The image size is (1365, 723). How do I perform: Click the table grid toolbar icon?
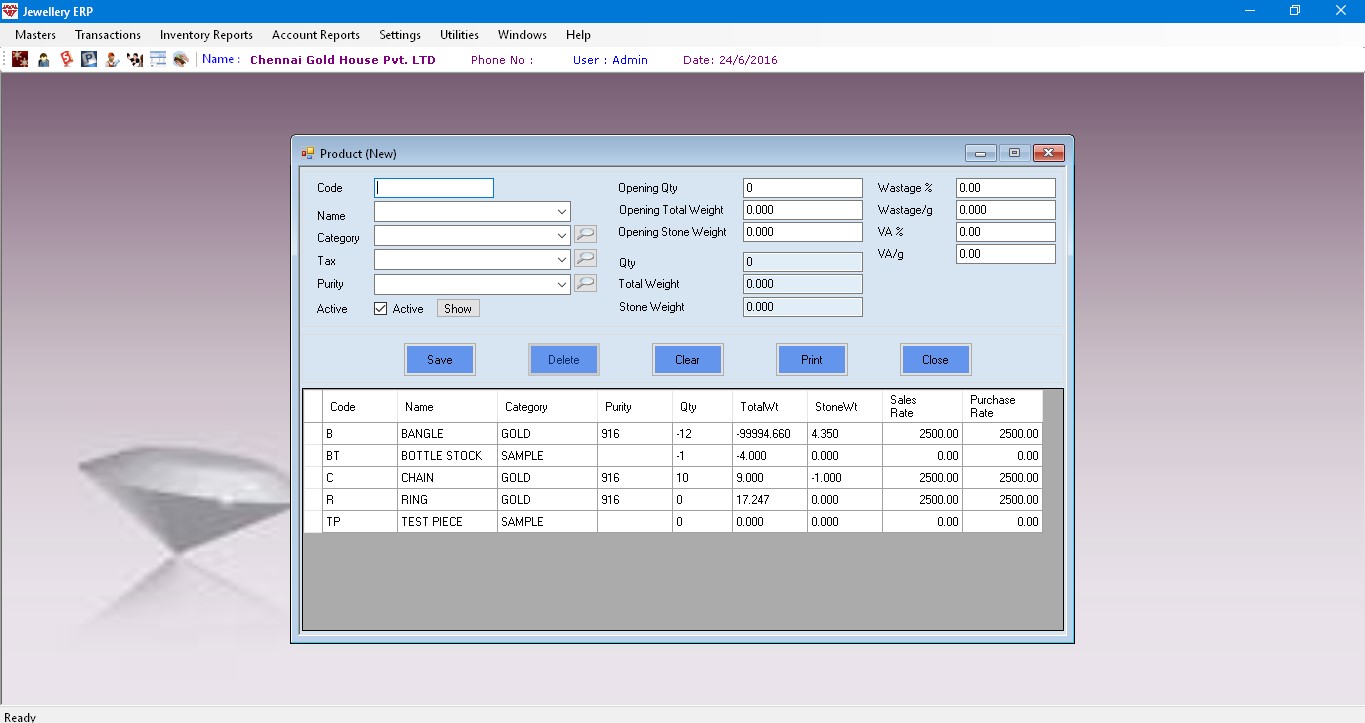pyautogui.click(x=158, y=59)
